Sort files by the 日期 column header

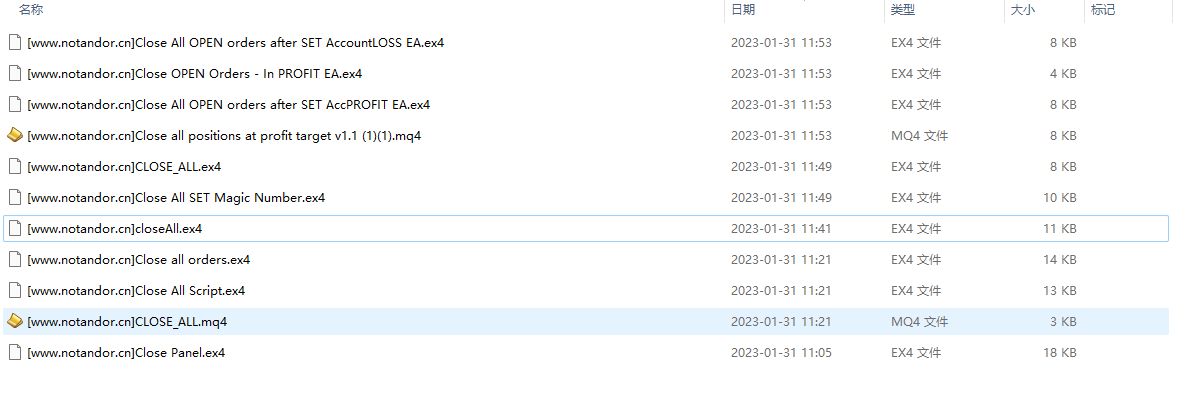pyautogui.click(x=743, y=10)
